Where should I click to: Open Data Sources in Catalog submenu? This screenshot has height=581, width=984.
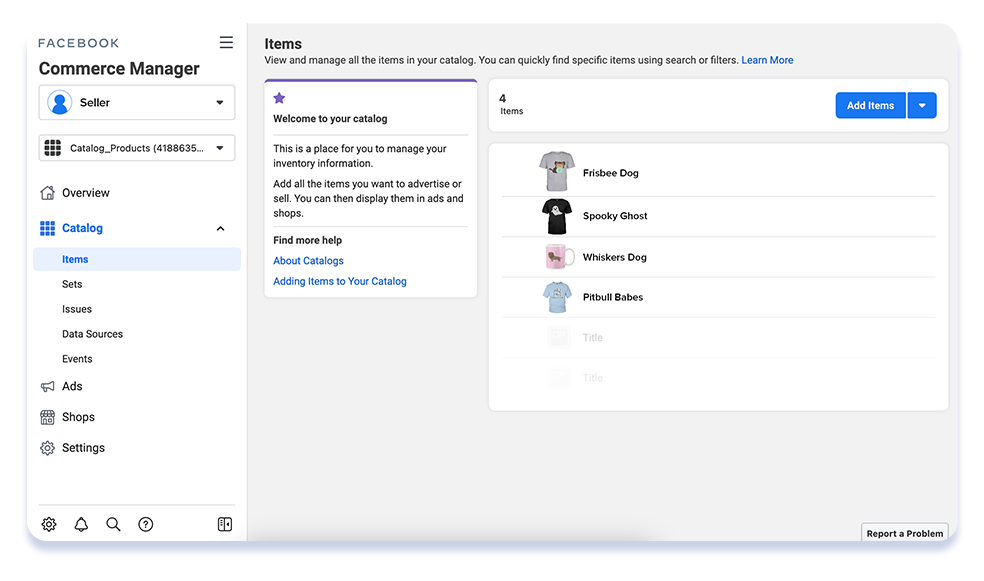(92, 334)
